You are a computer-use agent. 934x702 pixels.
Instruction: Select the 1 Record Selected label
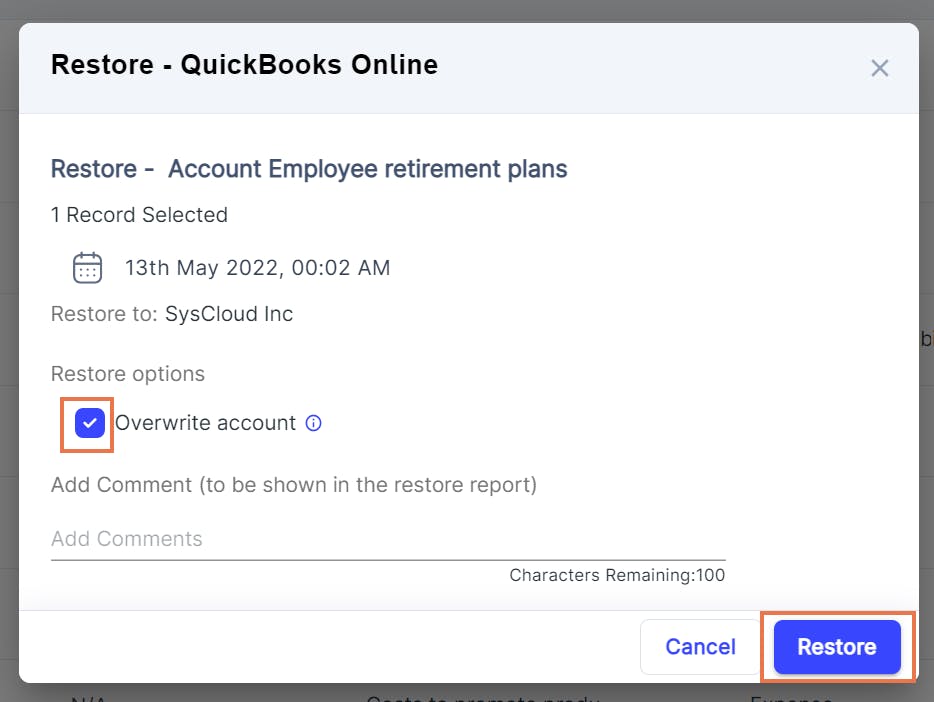click(x=139, y=215)
